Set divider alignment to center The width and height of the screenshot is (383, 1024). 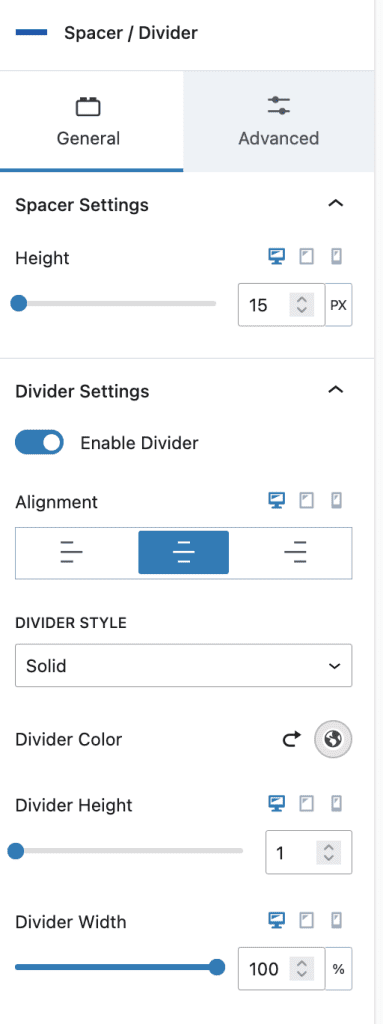(x=184, y=552)
